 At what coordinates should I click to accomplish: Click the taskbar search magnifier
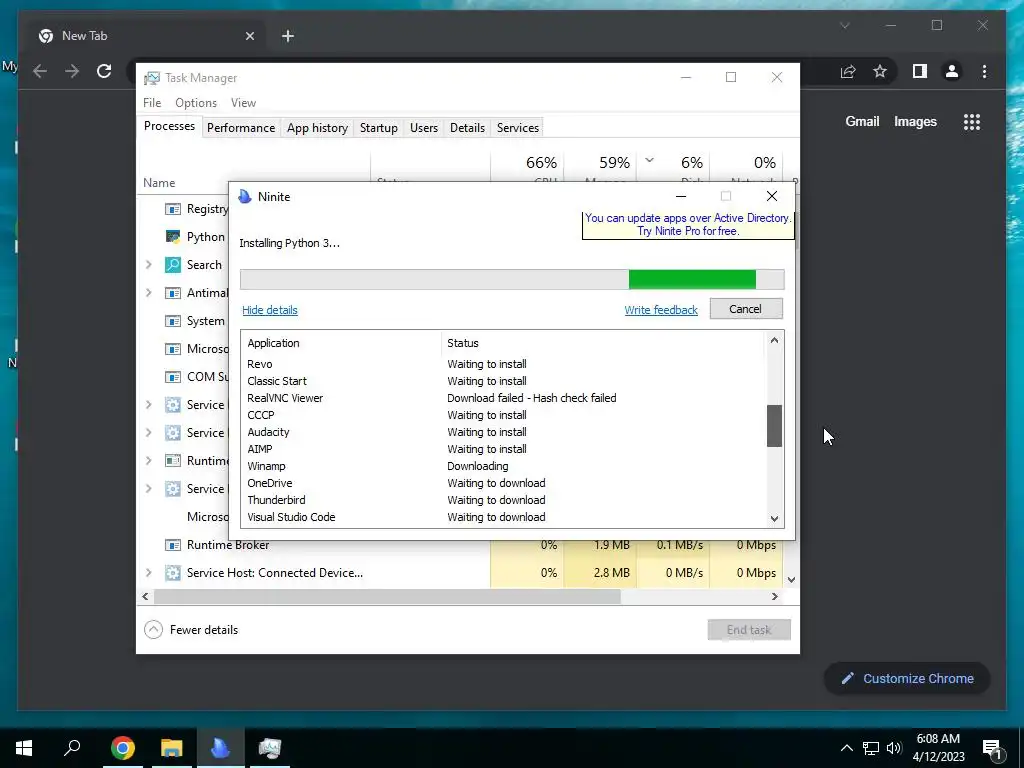[x=72, y=747]
